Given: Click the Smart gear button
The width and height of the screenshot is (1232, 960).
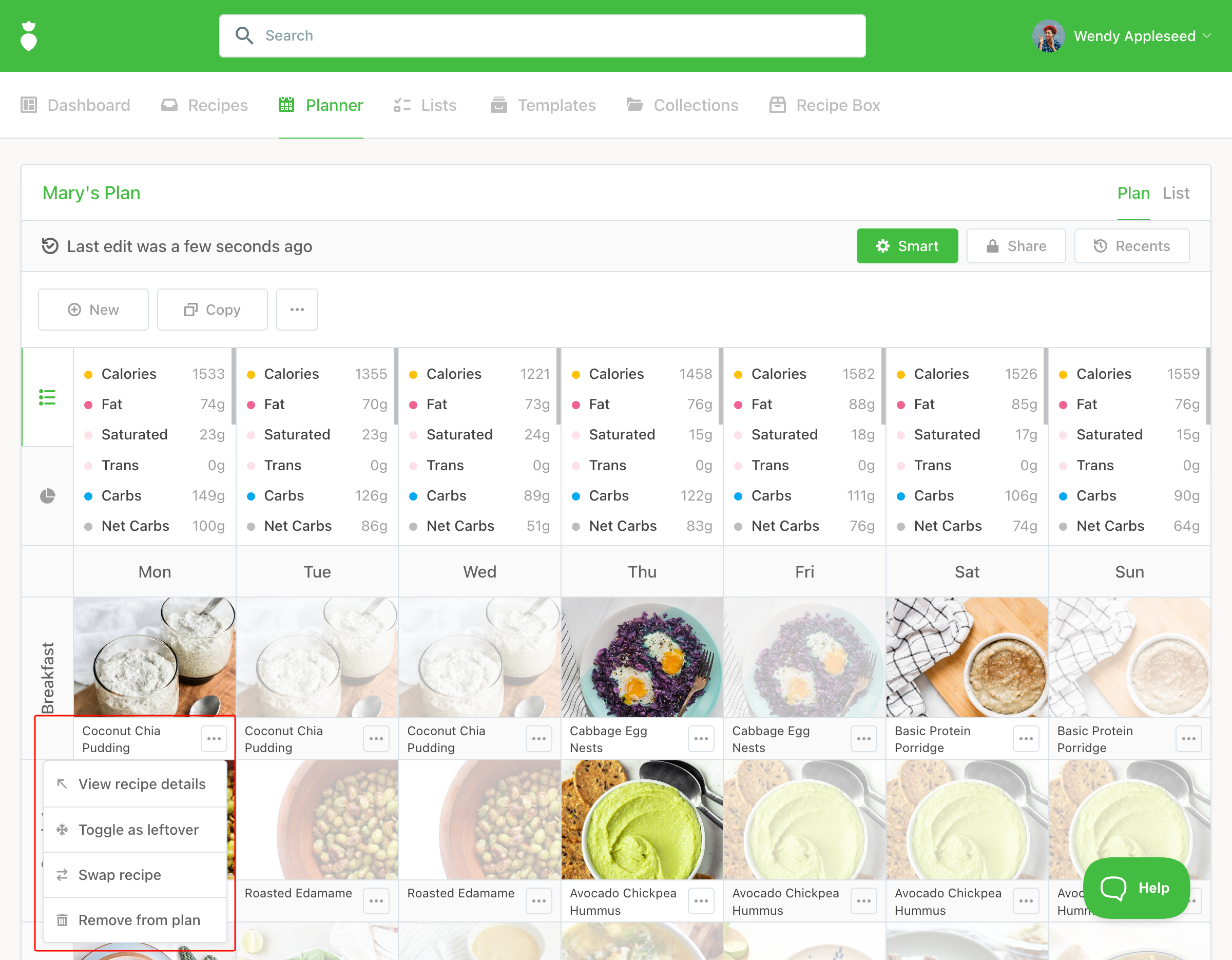Looking at the screenshot, I should click(907, 246).
